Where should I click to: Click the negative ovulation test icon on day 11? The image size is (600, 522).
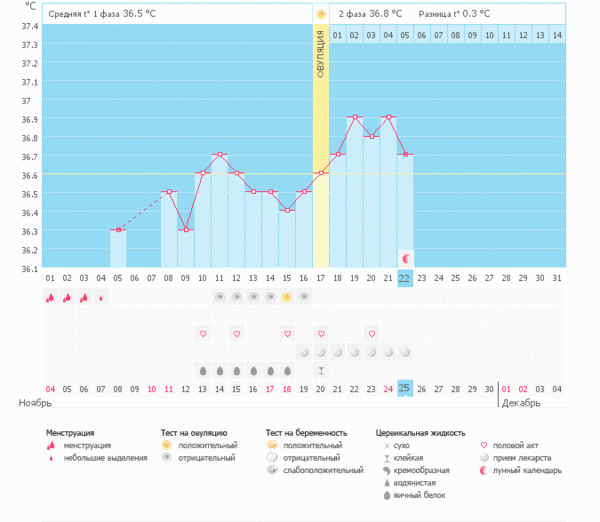219,297
